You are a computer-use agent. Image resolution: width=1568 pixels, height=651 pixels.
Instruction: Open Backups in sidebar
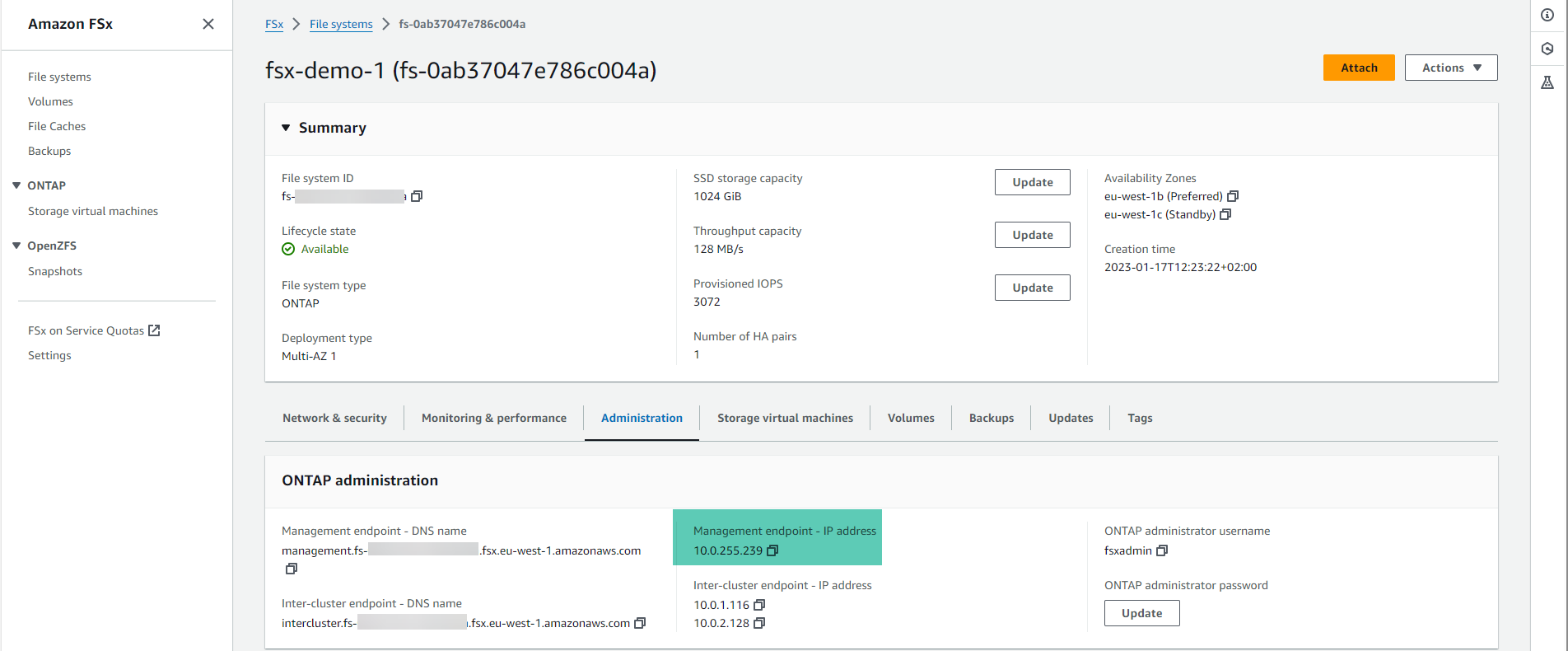click(x=49, y=151)
